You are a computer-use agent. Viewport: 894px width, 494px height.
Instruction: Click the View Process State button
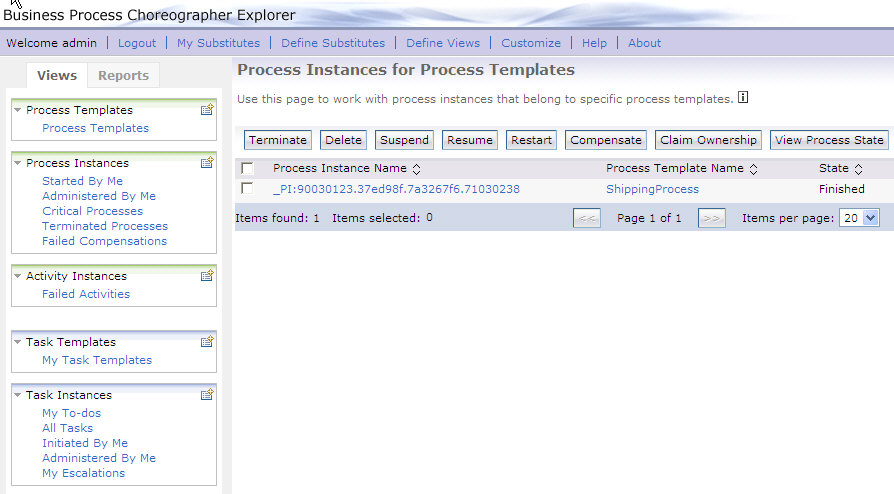pos(829,140)
